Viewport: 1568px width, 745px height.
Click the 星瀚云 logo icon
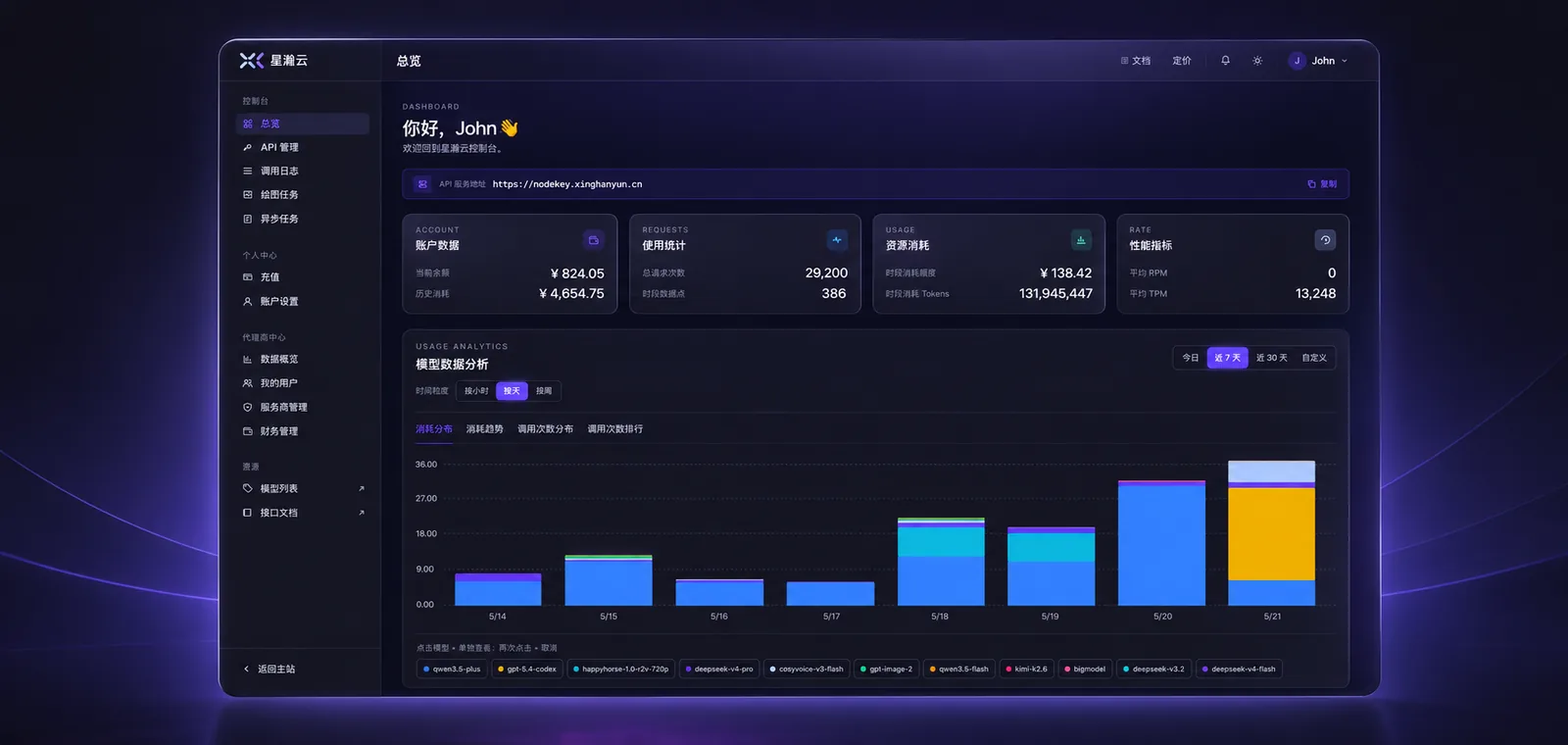tap(252, 61)
